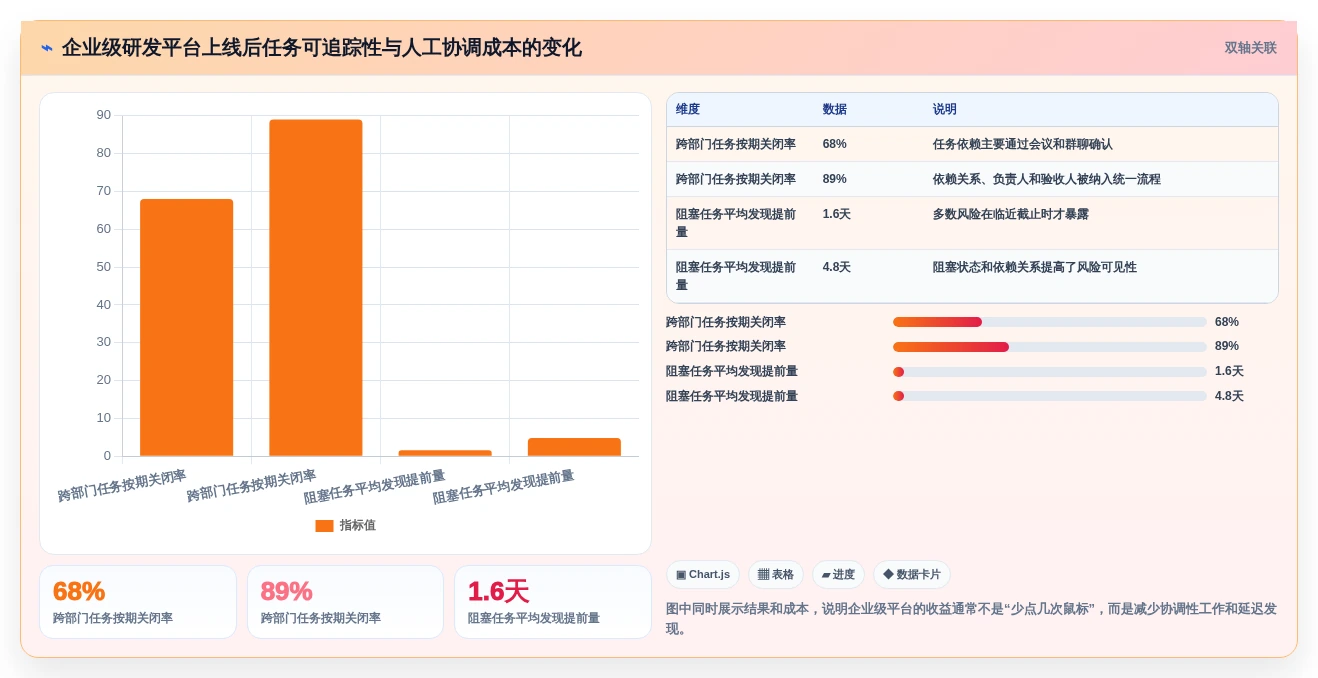Click the progress bar labeled 1.6天

[1049, 372]
